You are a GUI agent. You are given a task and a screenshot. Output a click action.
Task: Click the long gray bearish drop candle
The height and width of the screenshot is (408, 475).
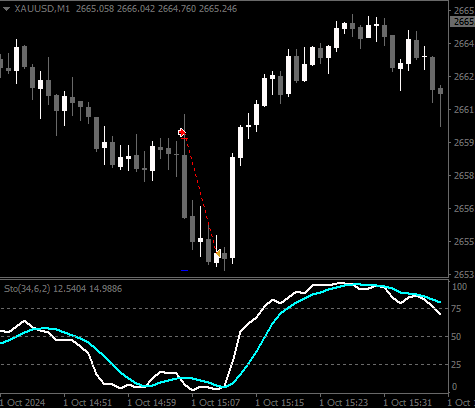point(184,186)
